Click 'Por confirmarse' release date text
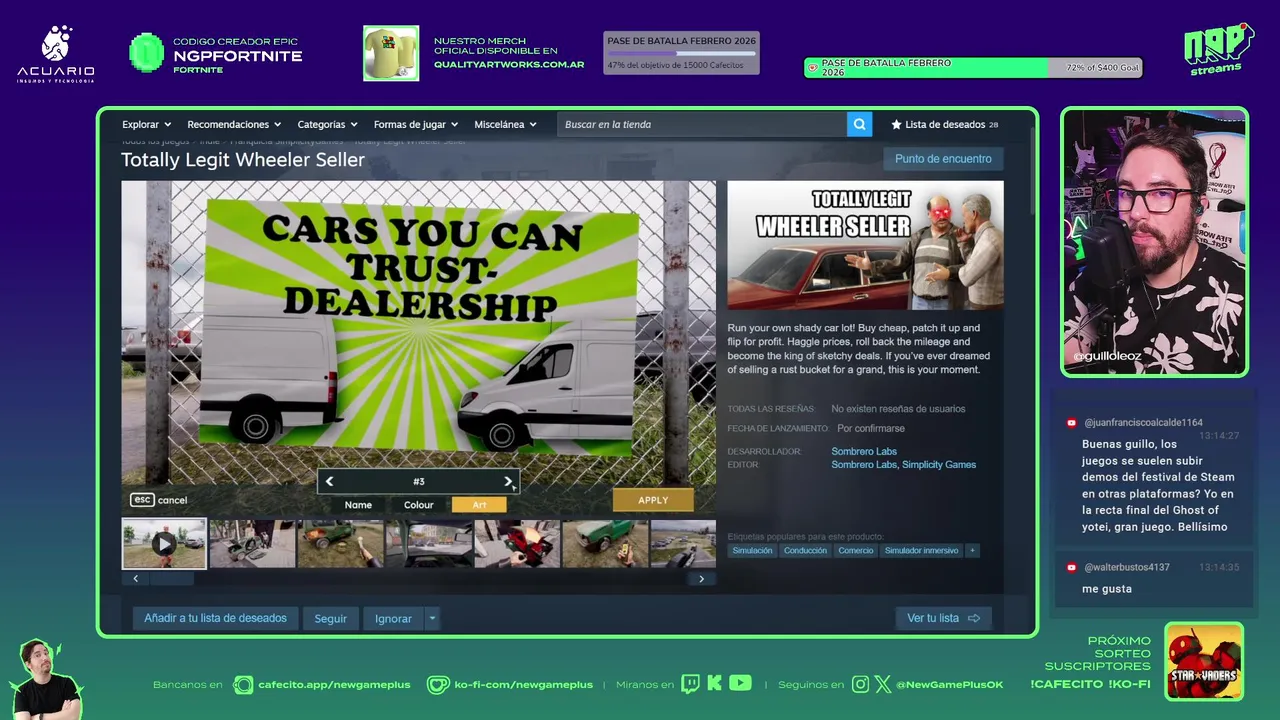Screen dimensions: 1280x720 point(871,428)
